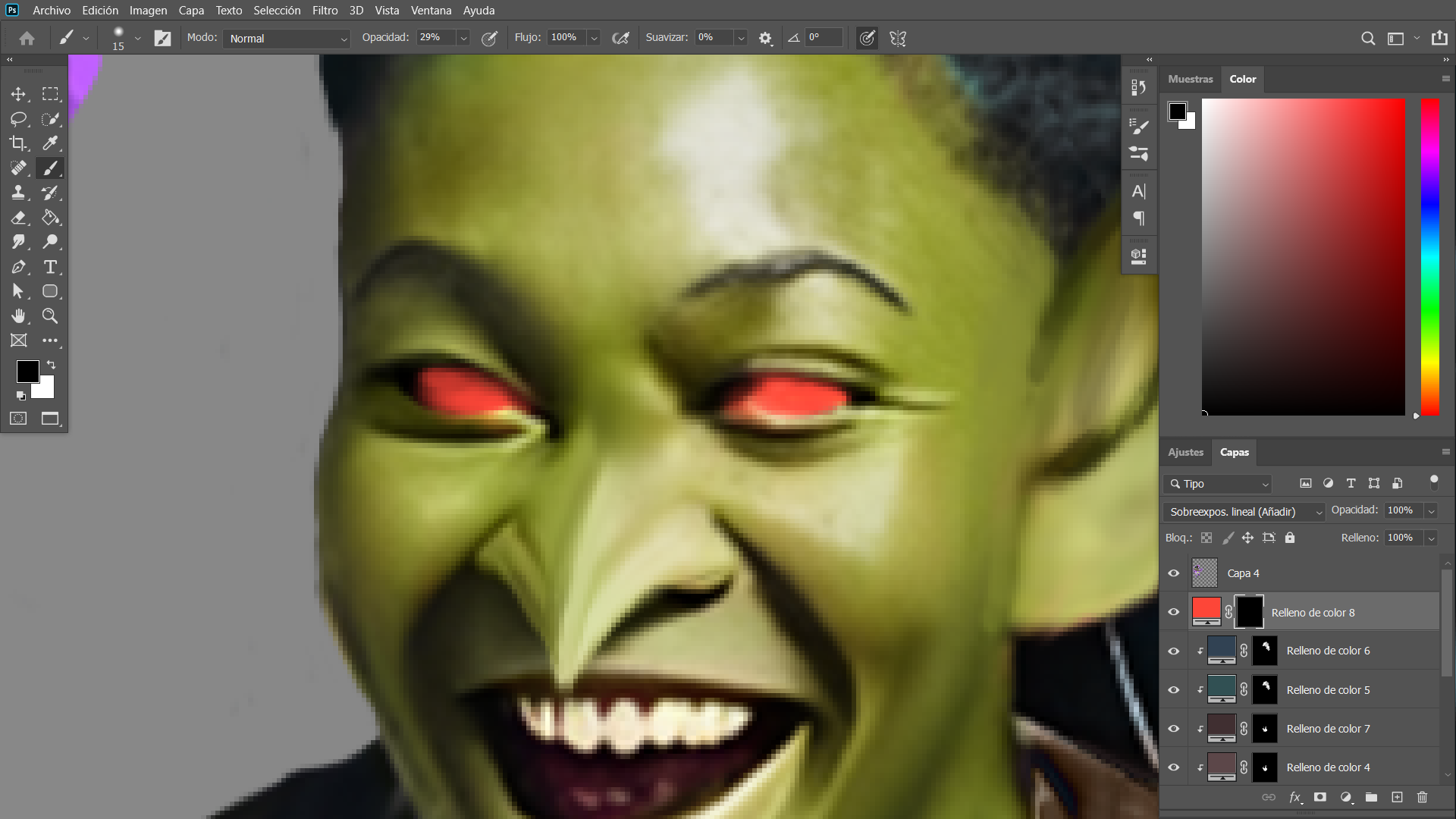Select the Rectangular Marquee tool

(50, 94)
